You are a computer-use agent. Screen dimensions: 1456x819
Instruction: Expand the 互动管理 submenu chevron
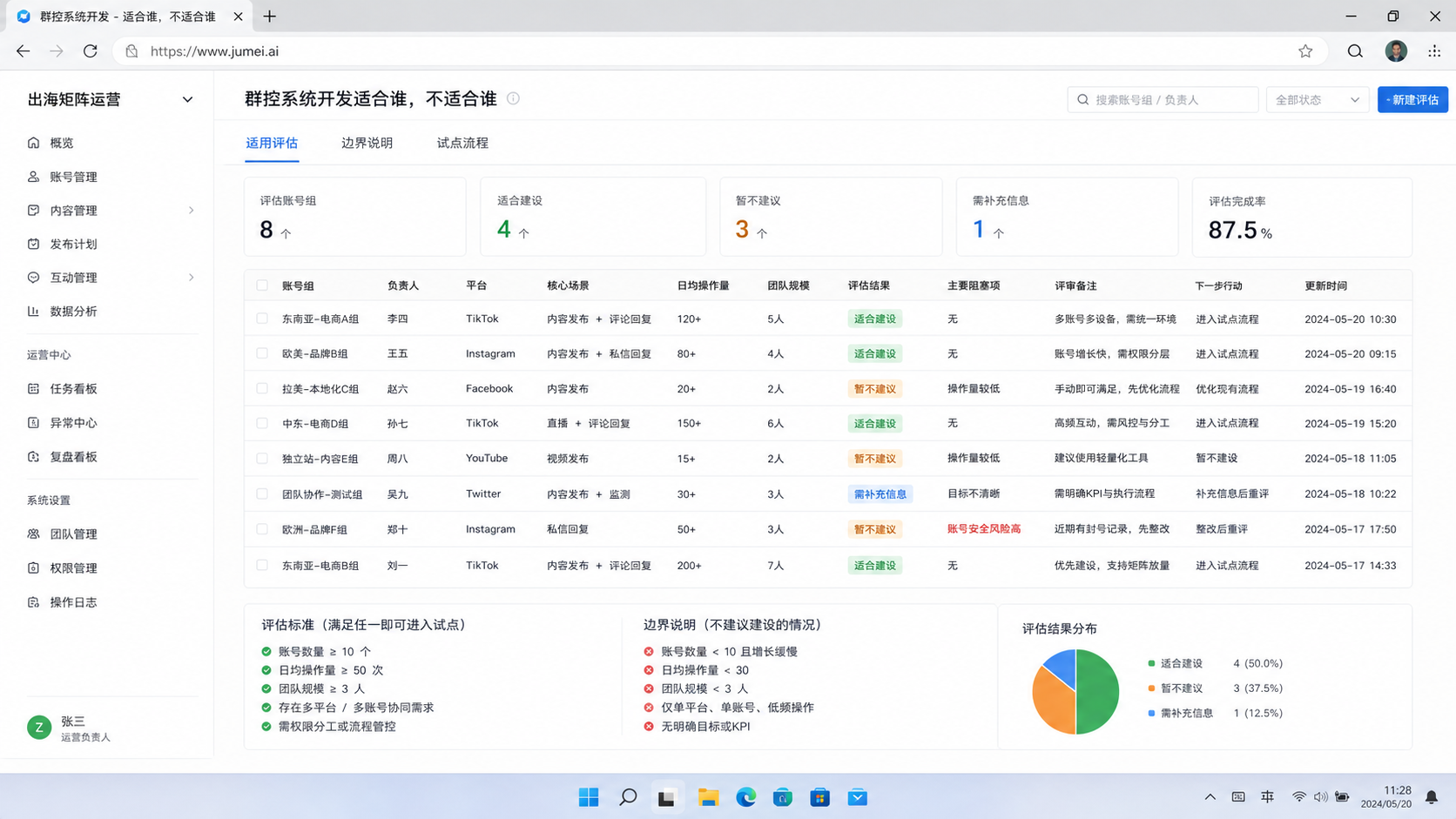click(191, 278)
